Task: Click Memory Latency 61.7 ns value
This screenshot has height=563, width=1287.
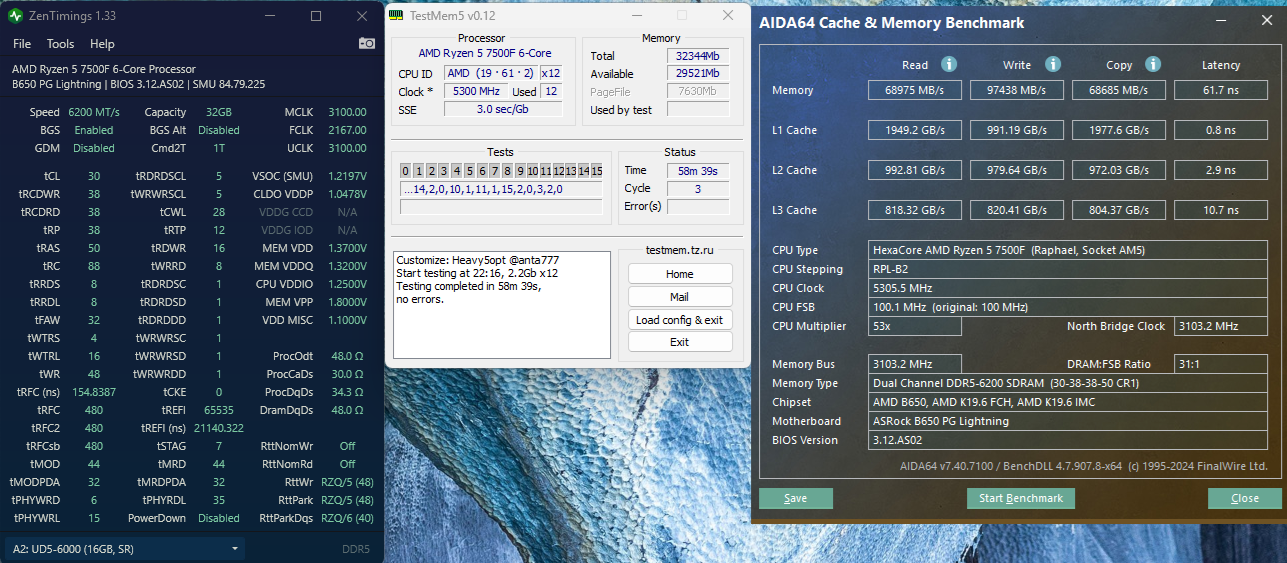Action: [x=1220, y=90]
